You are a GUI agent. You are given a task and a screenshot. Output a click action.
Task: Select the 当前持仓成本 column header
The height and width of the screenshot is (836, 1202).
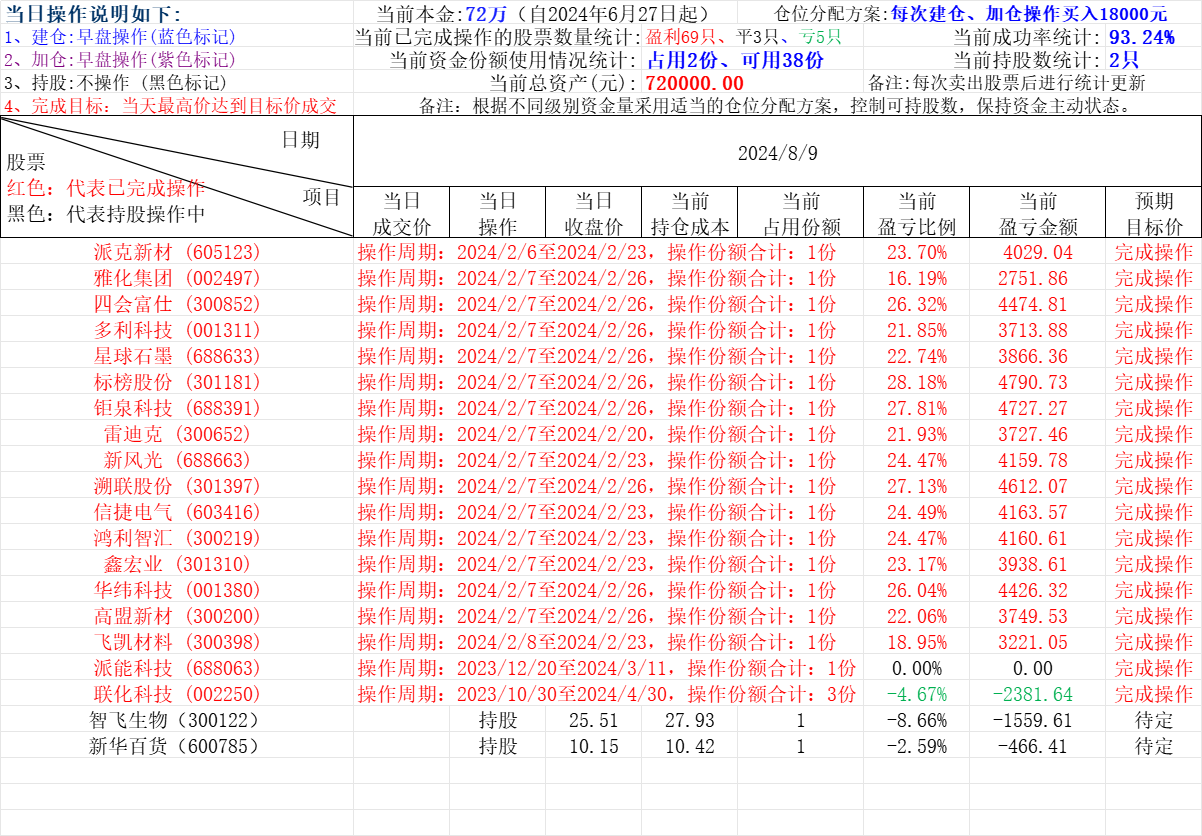pos(689,214)
